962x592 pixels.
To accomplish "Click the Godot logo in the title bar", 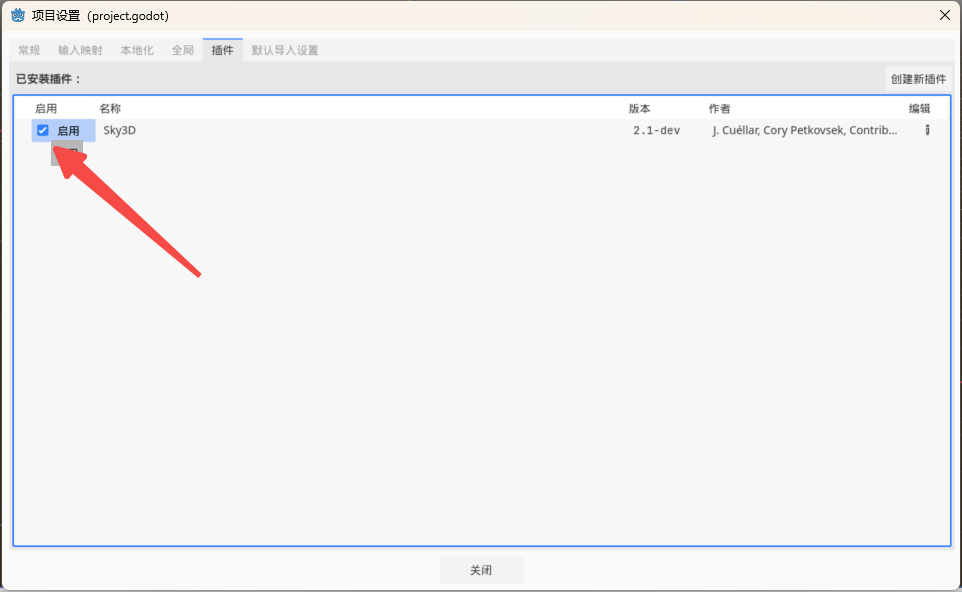I will point(18,15).
